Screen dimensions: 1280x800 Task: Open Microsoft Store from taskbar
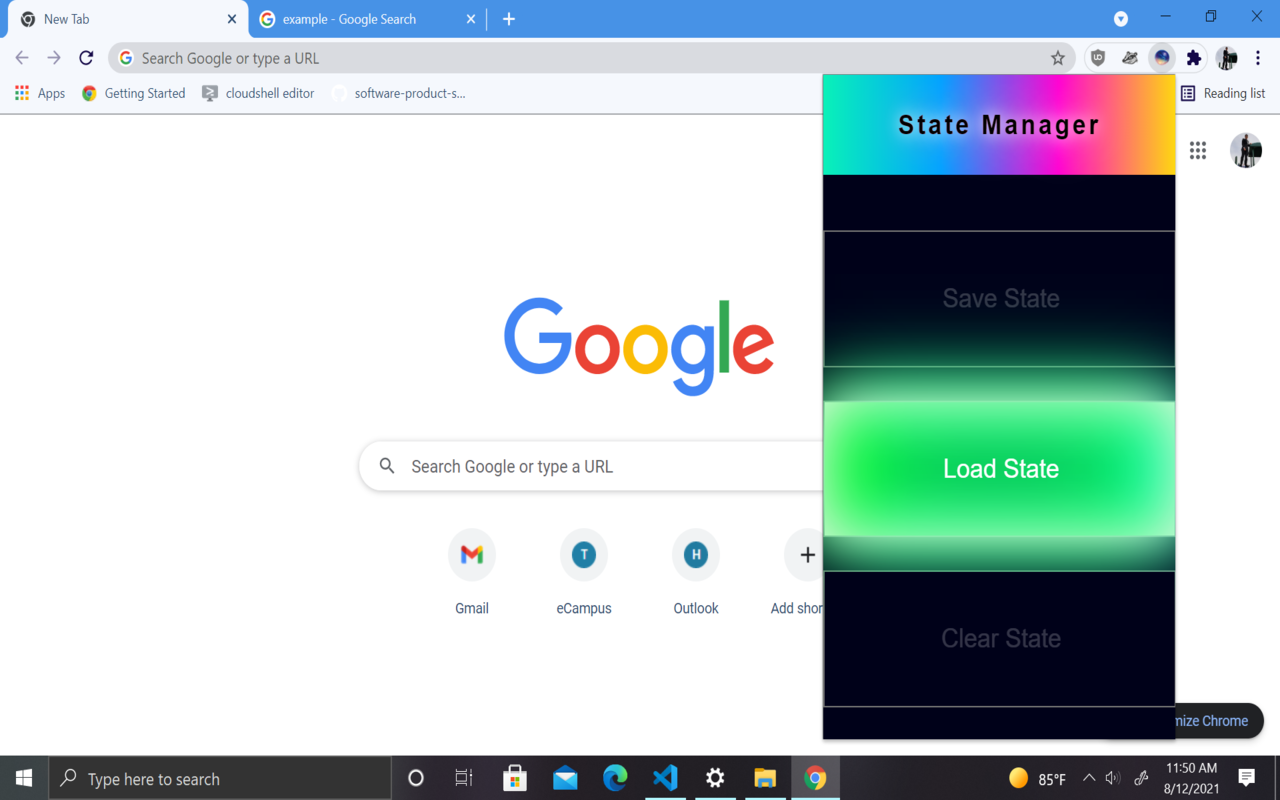click(x=515, y=778)
